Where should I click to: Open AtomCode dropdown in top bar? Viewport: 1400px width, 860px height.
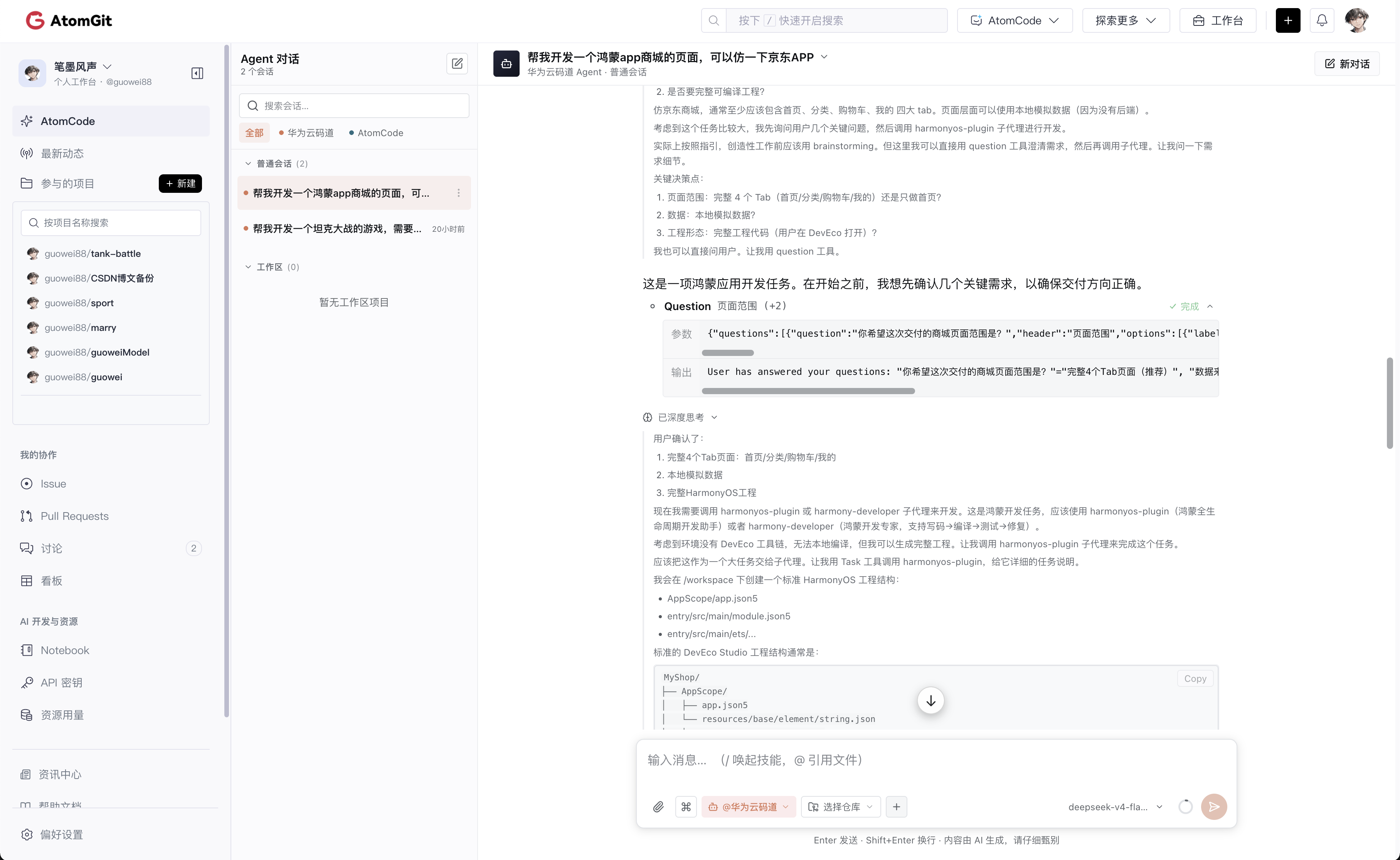click(1015, 20)
